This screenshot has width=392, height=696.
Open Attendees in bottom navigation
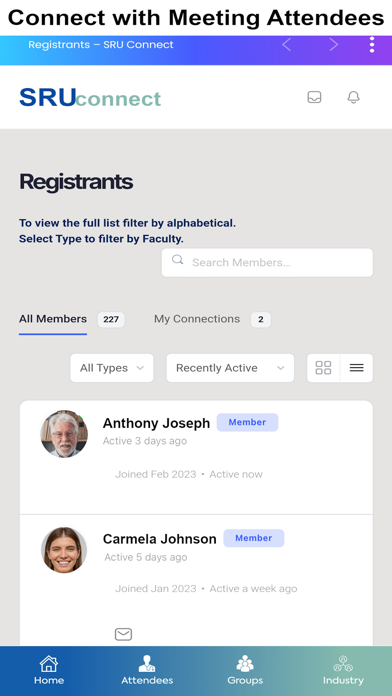point(147,670)
